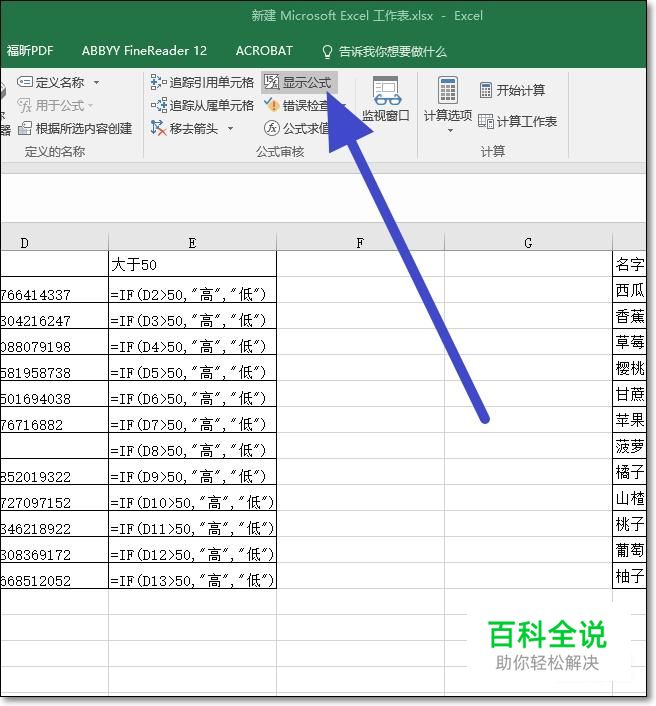This screenshot has height=706, width=656.
Task: Click Use in Formula (用于公式) button
Action: pyautogui.click(x=55, y=105)
